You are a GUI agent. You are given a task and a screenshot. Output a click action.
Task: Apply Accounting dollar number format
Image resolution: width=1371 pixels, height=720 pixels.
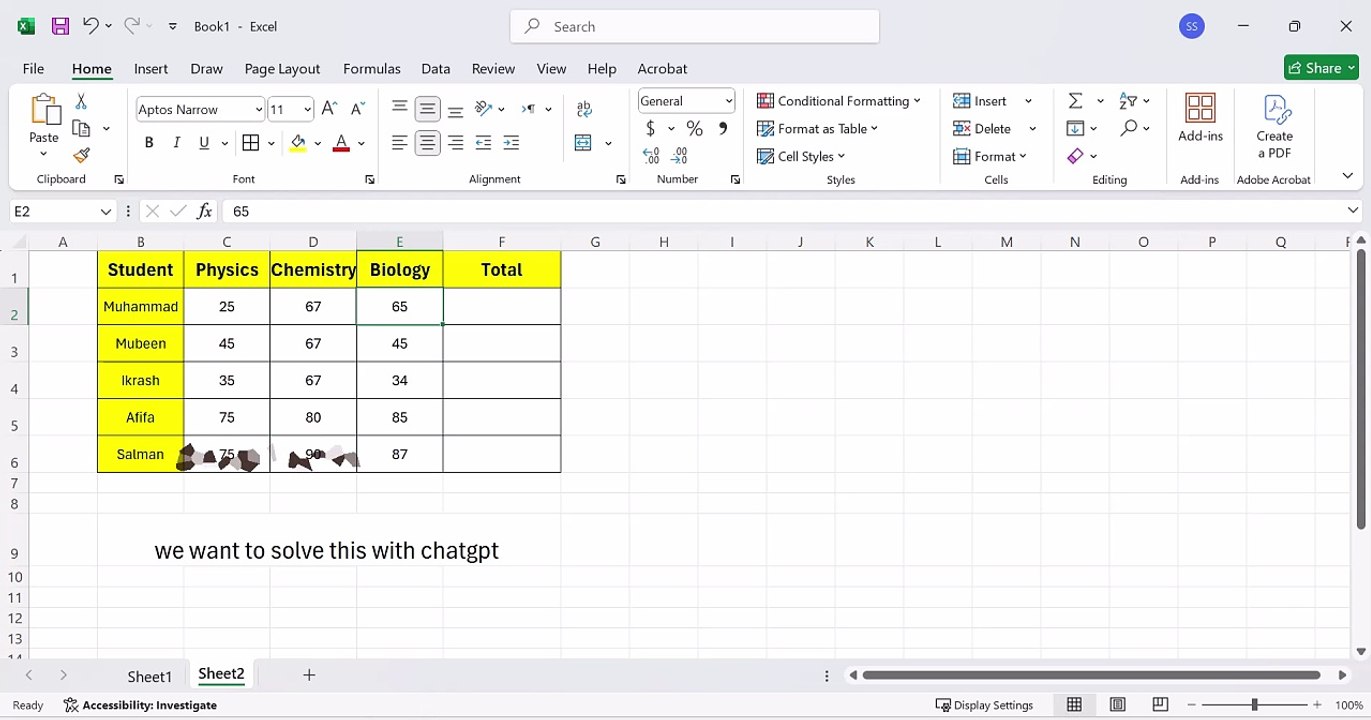tap(651, 128)
